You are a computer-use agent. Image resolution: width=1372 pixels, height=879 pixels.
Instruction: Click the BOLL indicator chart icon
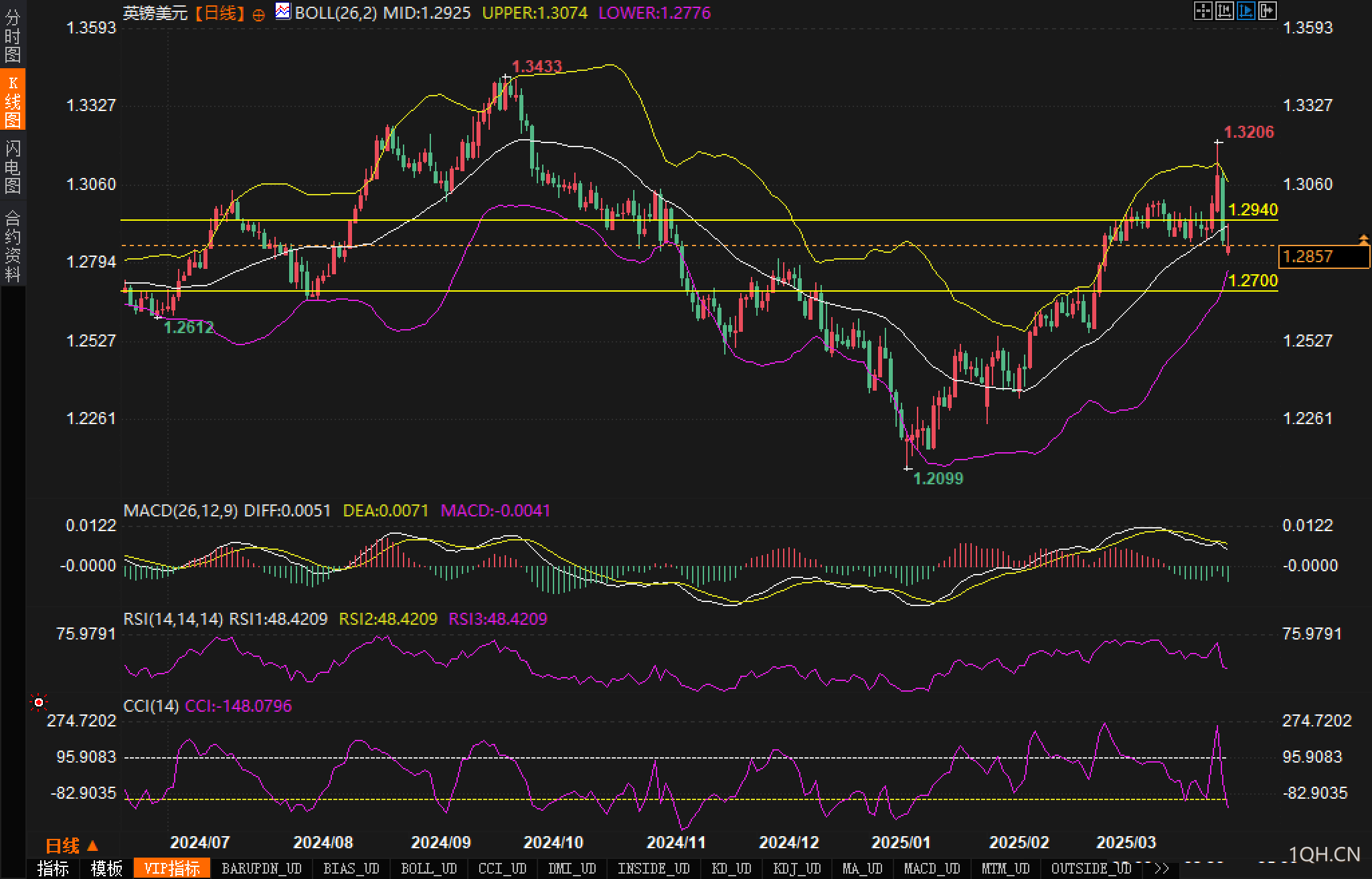[x=283, y=11]
